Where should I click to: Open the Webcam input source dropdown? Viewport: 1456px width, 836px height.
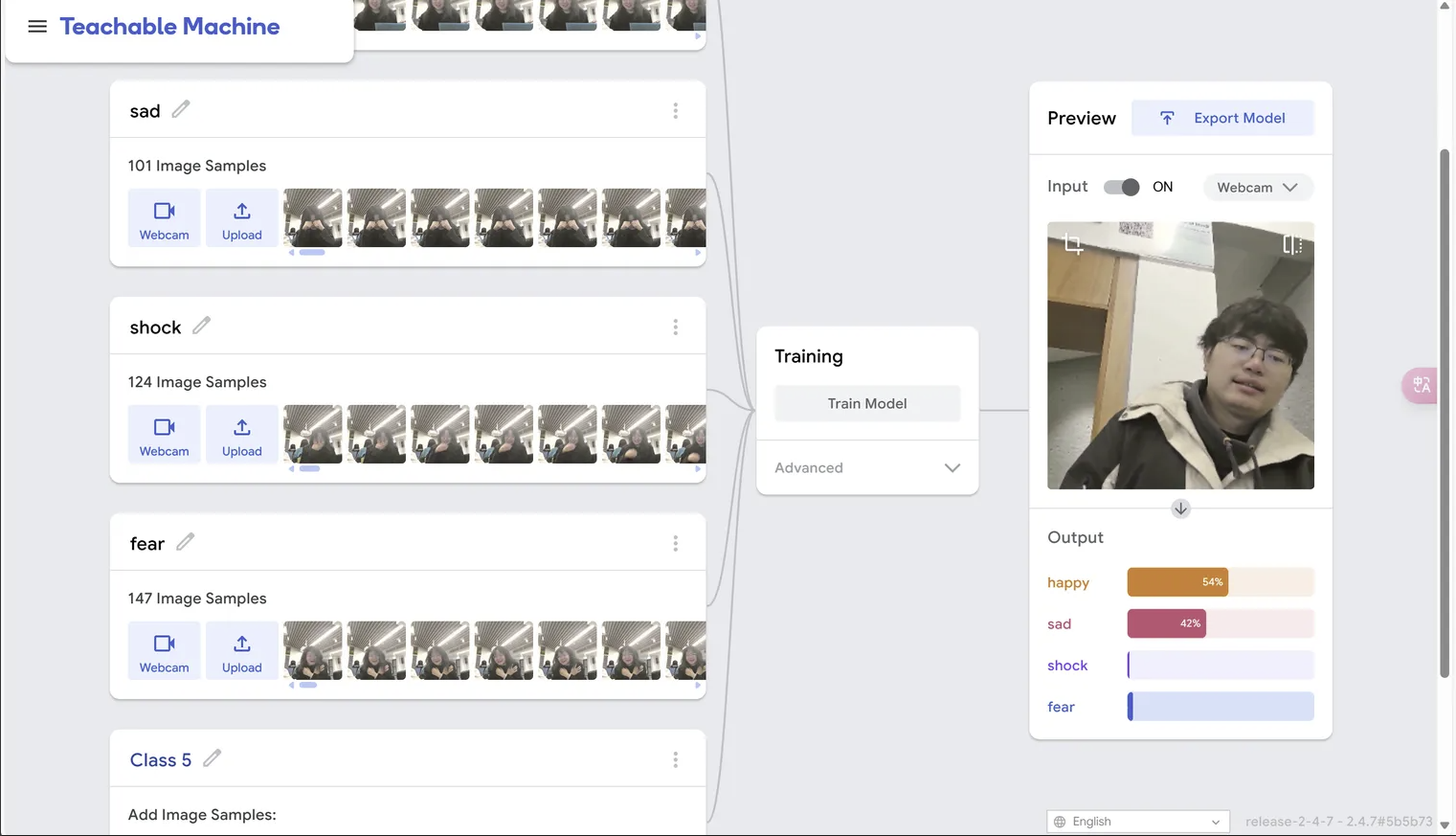pos(1257,188)
